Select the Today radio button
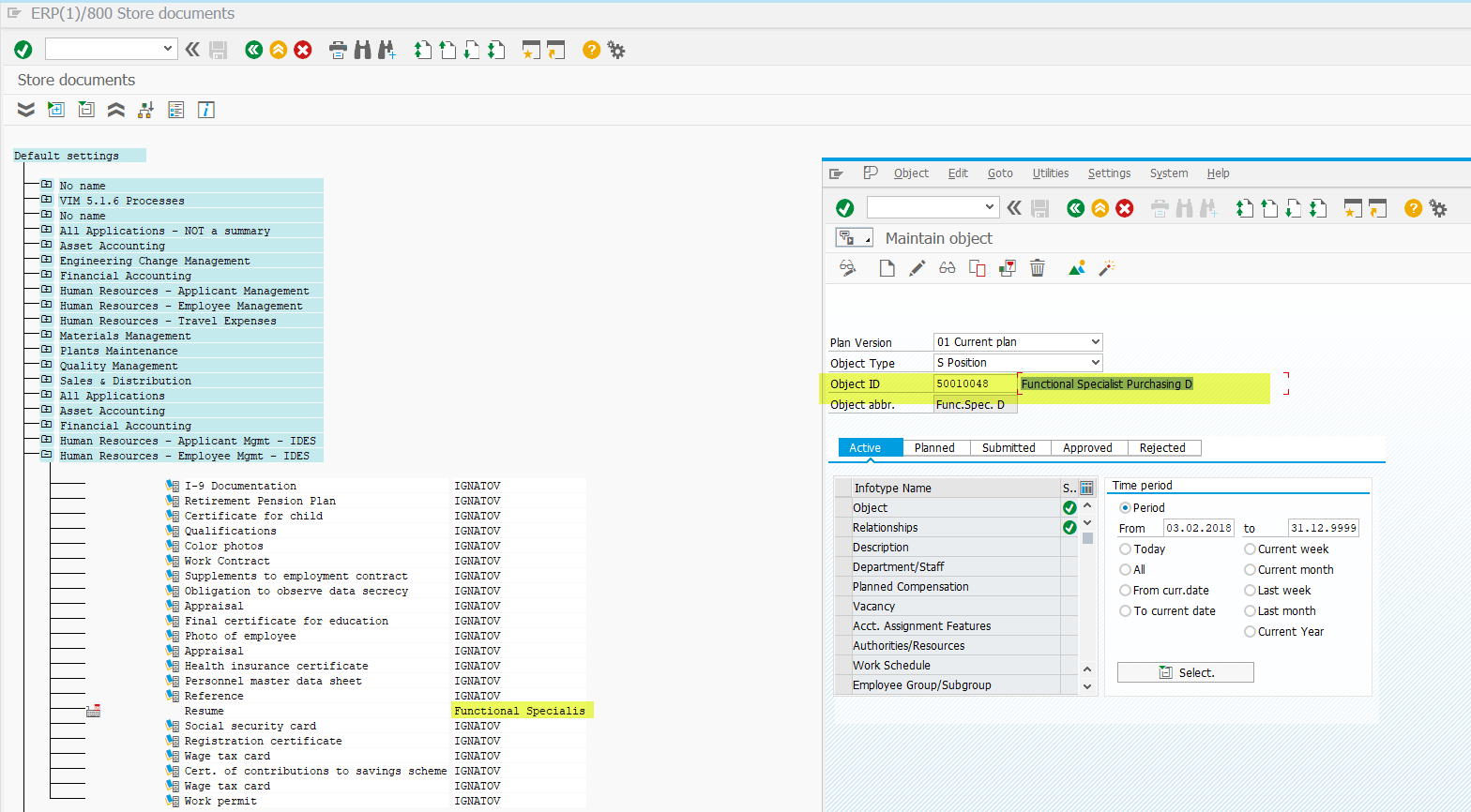 [x=1125, y=549]
